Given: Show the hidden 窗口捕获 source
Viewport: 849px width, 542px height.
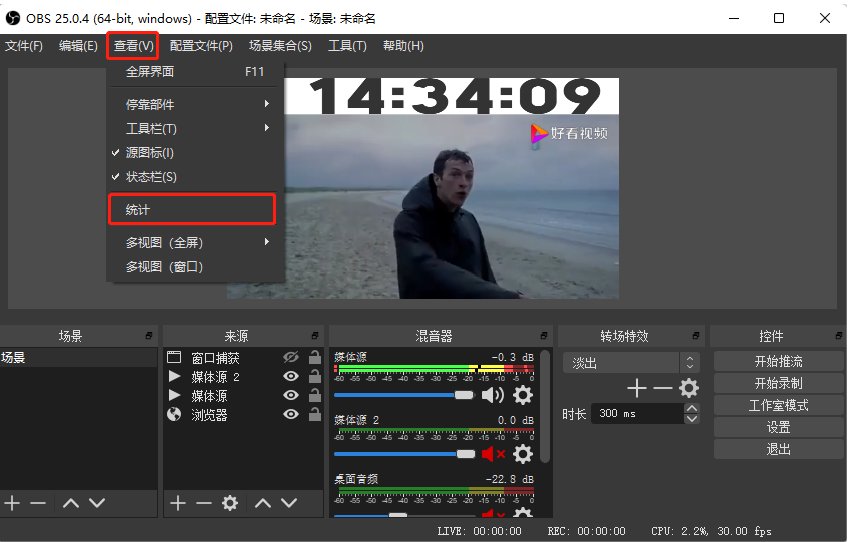Looking at the screenshot, I should click(291, 357).
